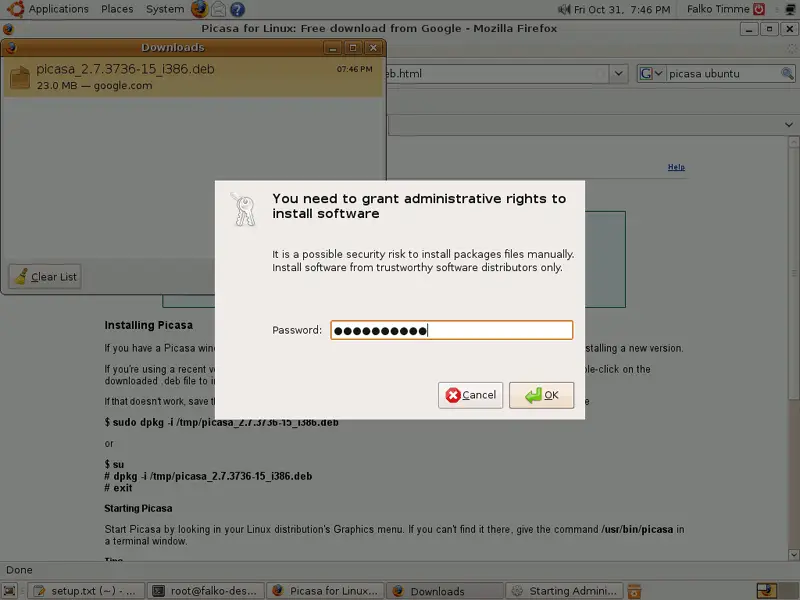
Task: Follow the Help link on the Picasa page
Action: (x=676, y=167)
